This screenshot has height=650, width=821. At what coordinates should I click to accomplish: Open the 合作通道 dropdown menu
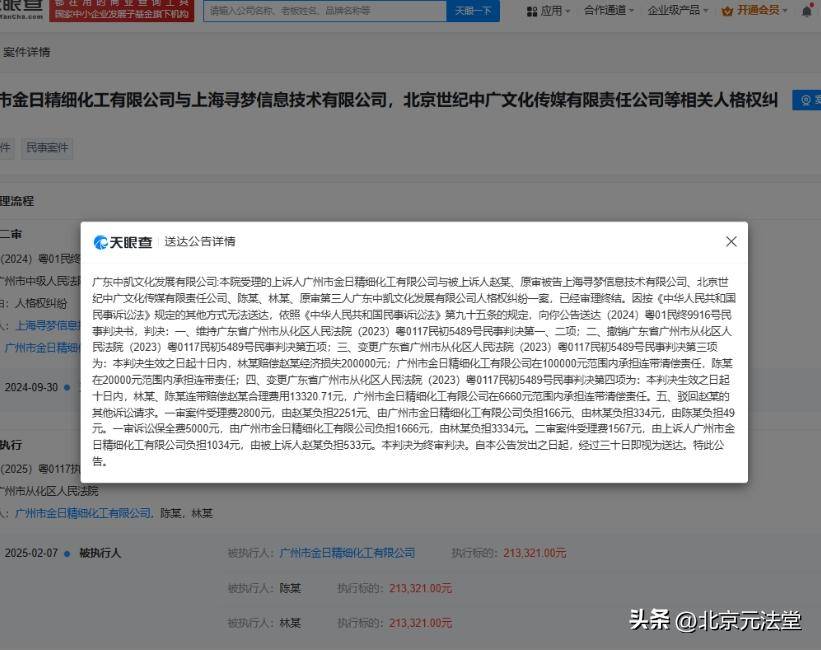click(x=608, y=10)
